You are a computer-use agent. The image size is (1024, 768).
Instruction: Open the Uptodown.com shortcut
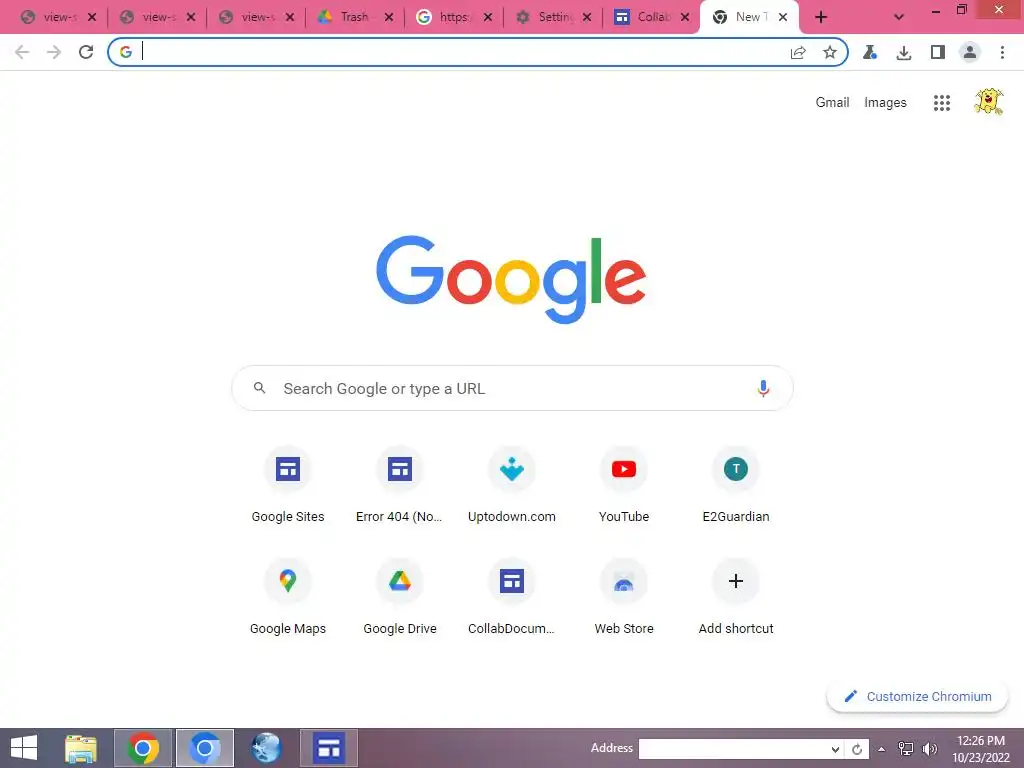[512, 485]
